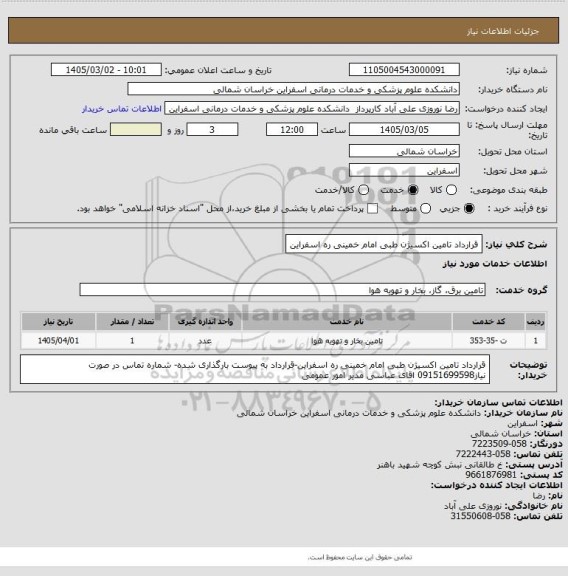Click the empty remaining hours field
568x576 pixels.
[136, 130]
